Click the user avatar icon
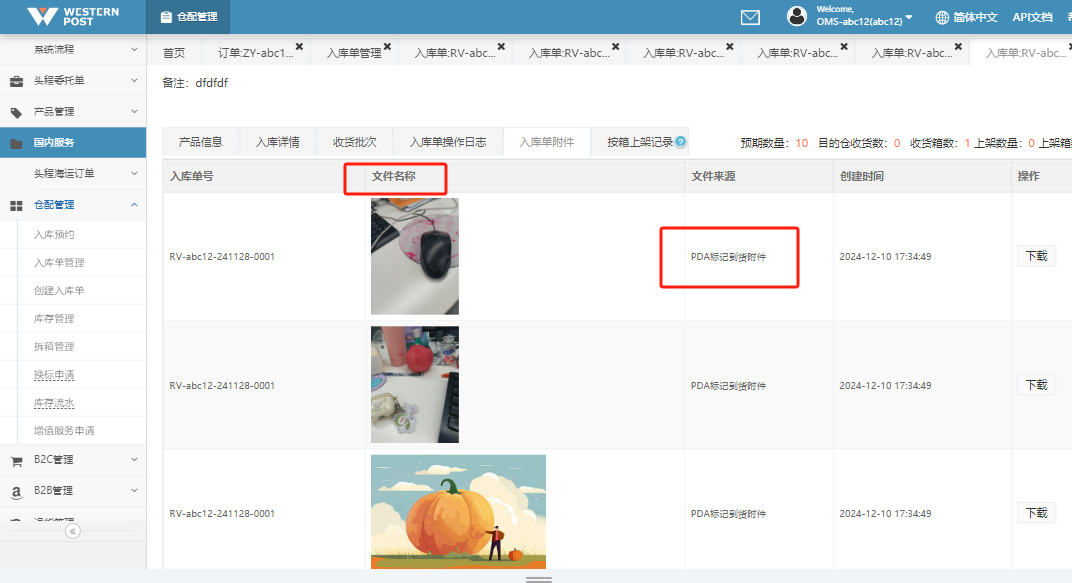This screenshot has width=1072, height=583. 796,16
